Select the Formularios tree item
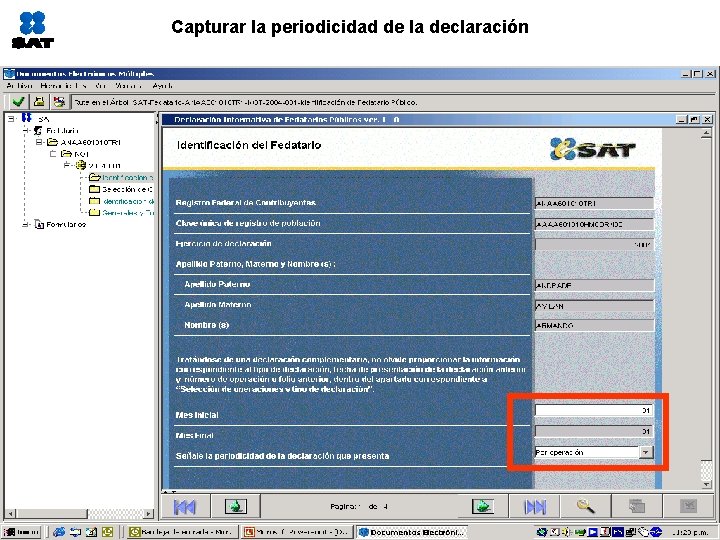Screen dimensions: 720x540 click(66, 225)
